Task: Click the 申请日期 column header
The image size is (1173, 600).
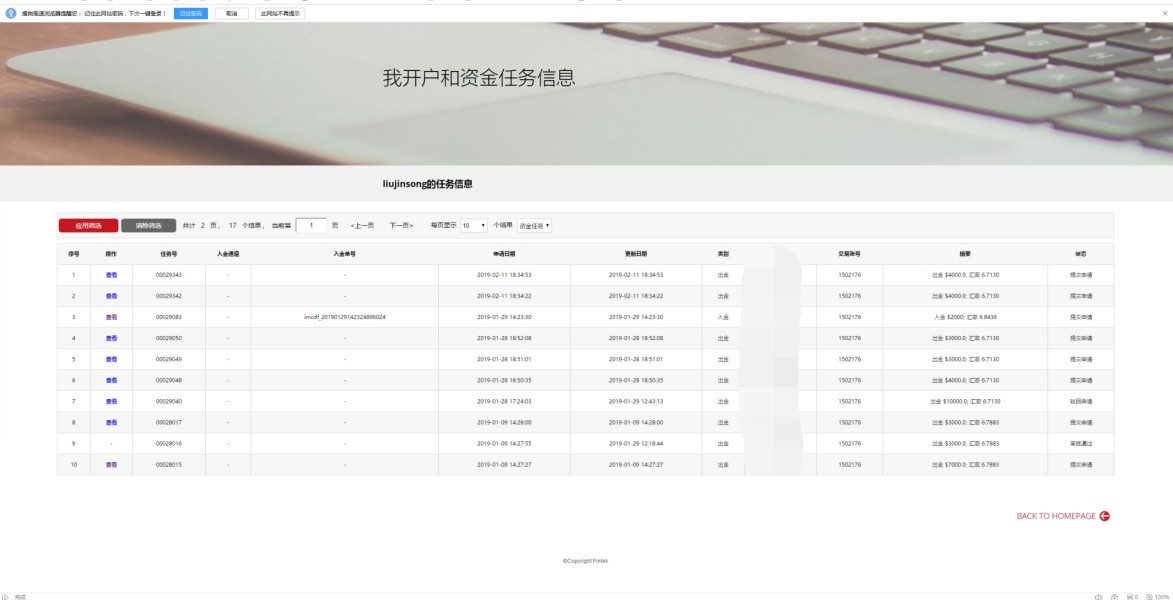Action: coord(504,254)
